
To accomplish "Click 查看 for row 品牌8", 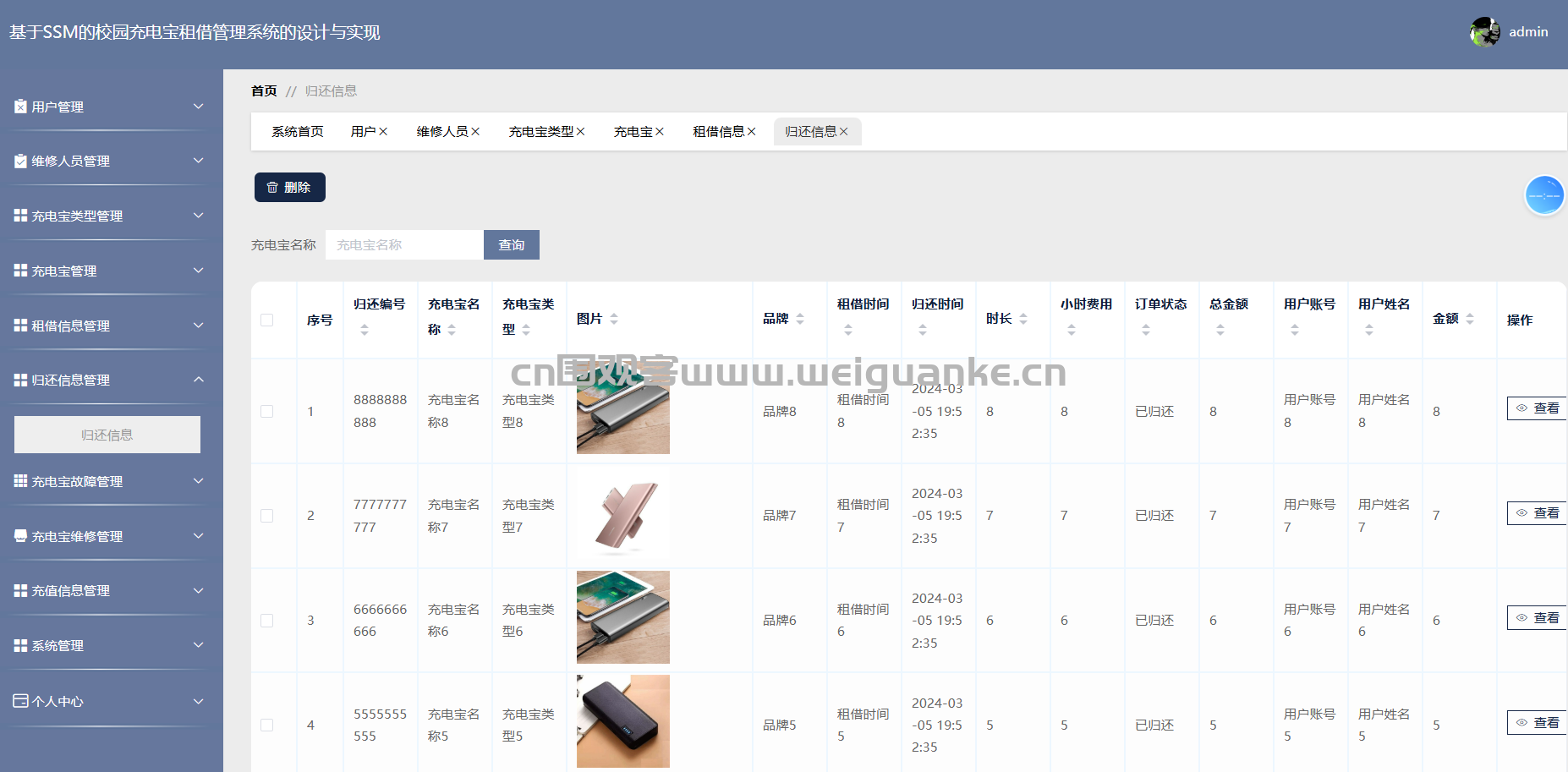I will tap(1537, 408).
